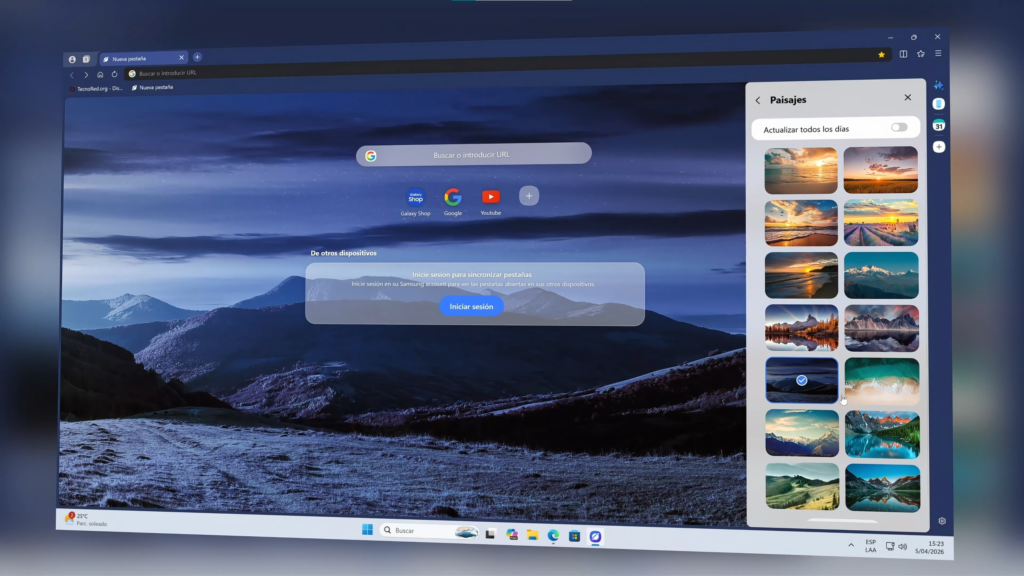Open the calendar icon in sidebar
1024x576 pixels.
coord(939,125)
